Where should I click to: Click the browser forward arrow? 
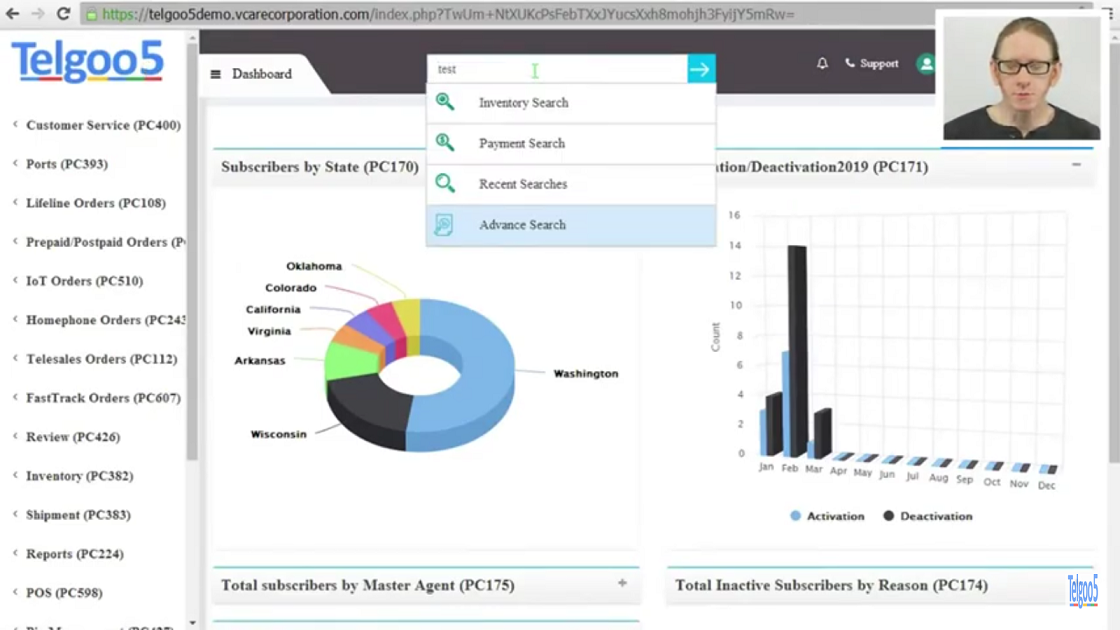38,14
